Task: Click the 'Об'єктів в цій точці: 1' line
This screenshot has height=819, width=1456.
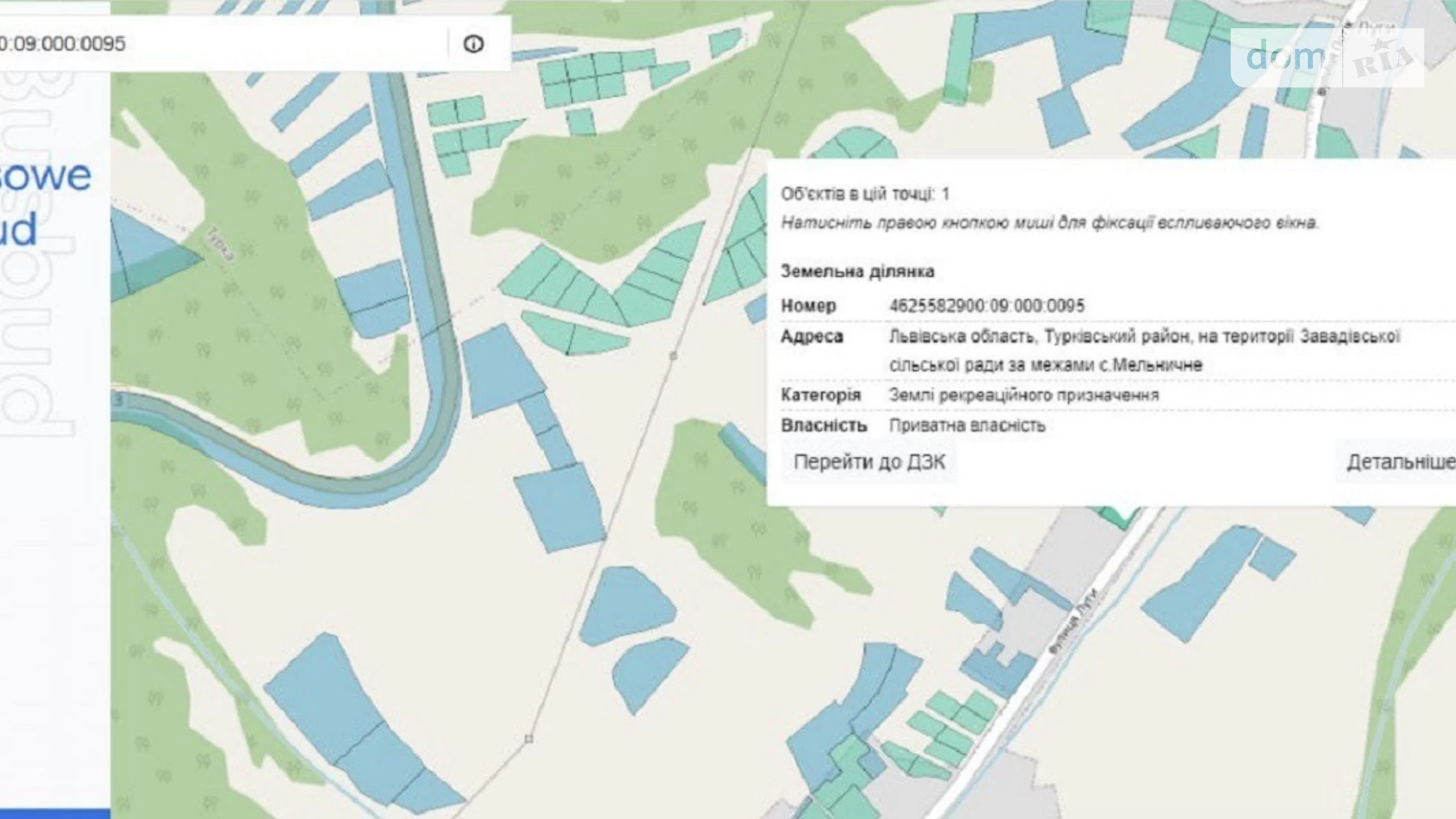Action: pos(865,194)
